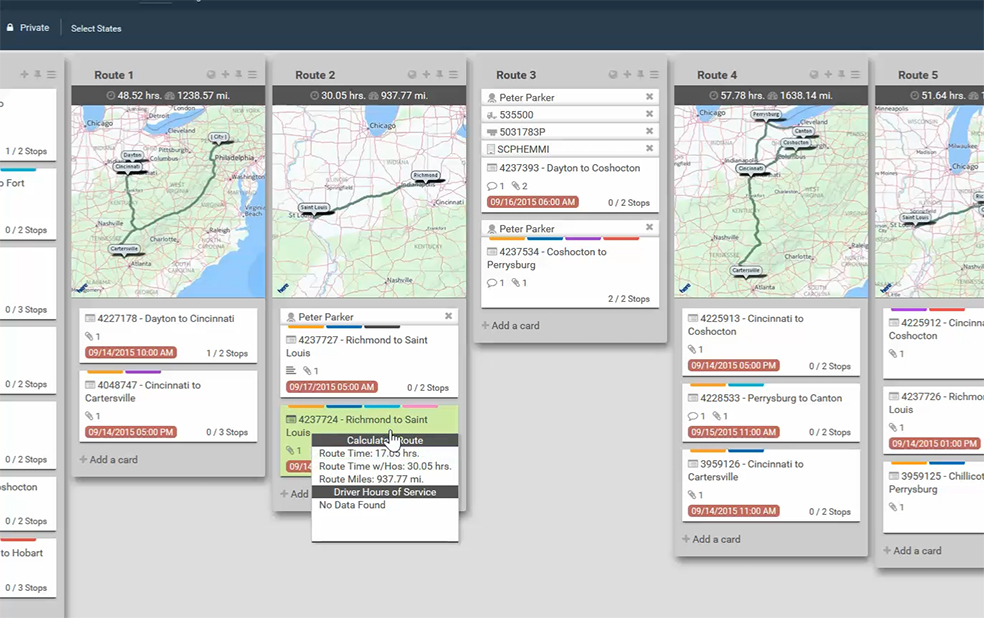Click the 09/16/2015 06:00 AM date pill
The height and width of the screenshot is (618, 984).
[532, 202]
